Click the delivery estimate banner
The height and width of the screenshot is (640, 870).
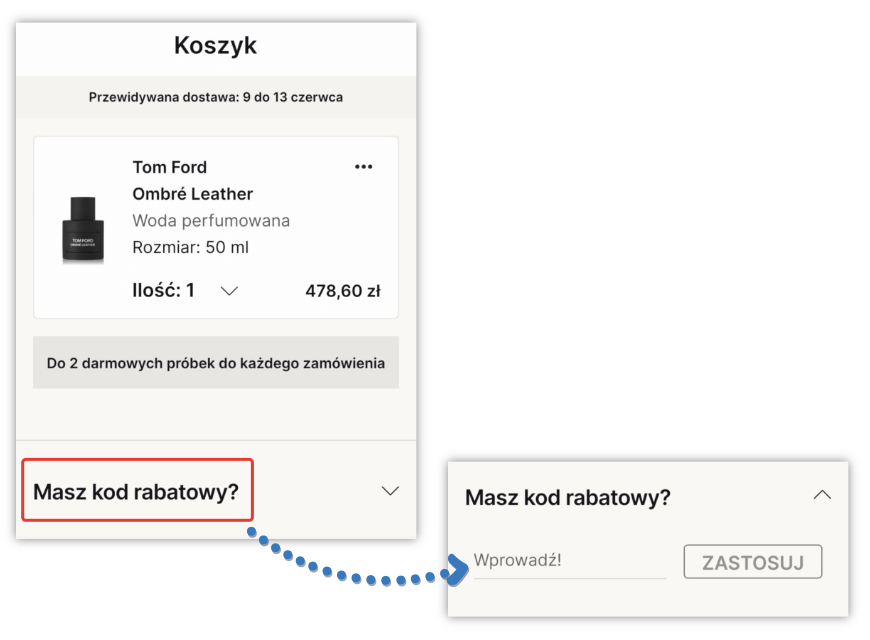215,97
